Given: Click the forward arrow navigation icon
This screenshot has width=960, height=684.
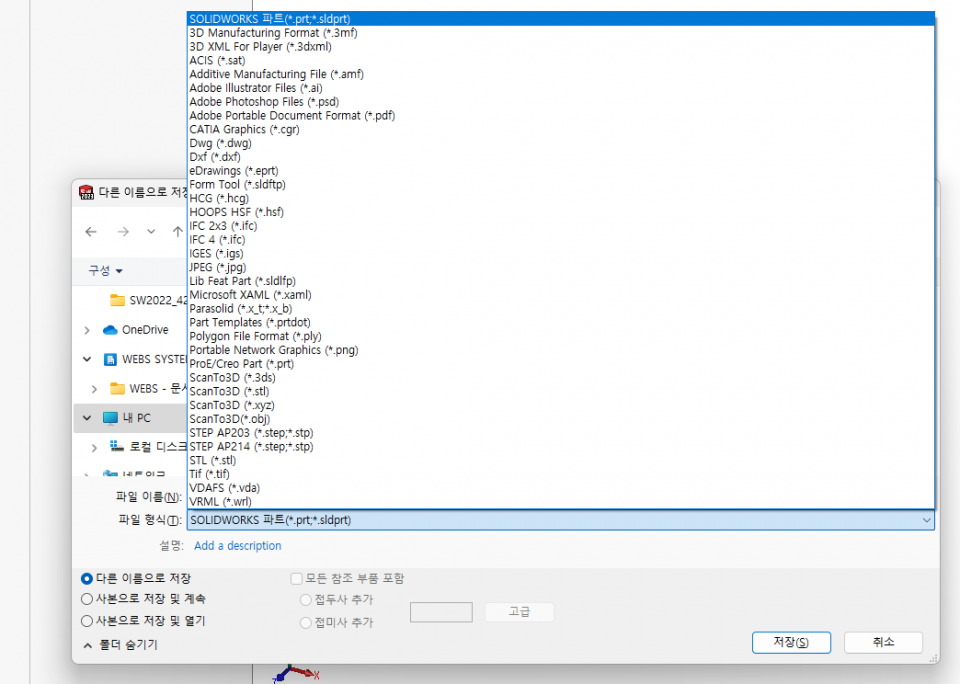Looking at the screenshot, I should coord(123,231).
